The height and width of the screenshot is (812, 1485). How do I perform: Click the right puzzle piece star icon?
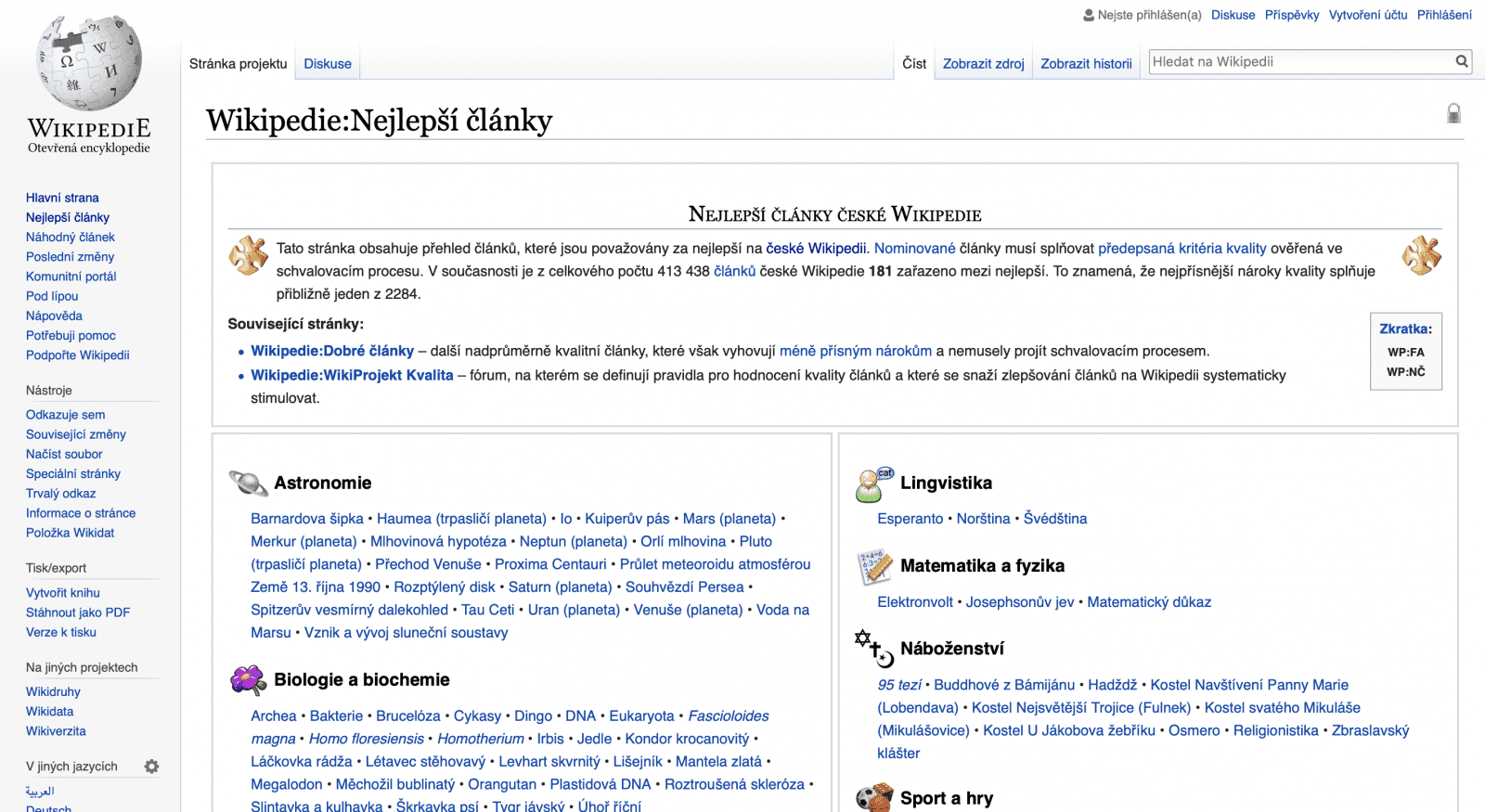coord(1421,255)
